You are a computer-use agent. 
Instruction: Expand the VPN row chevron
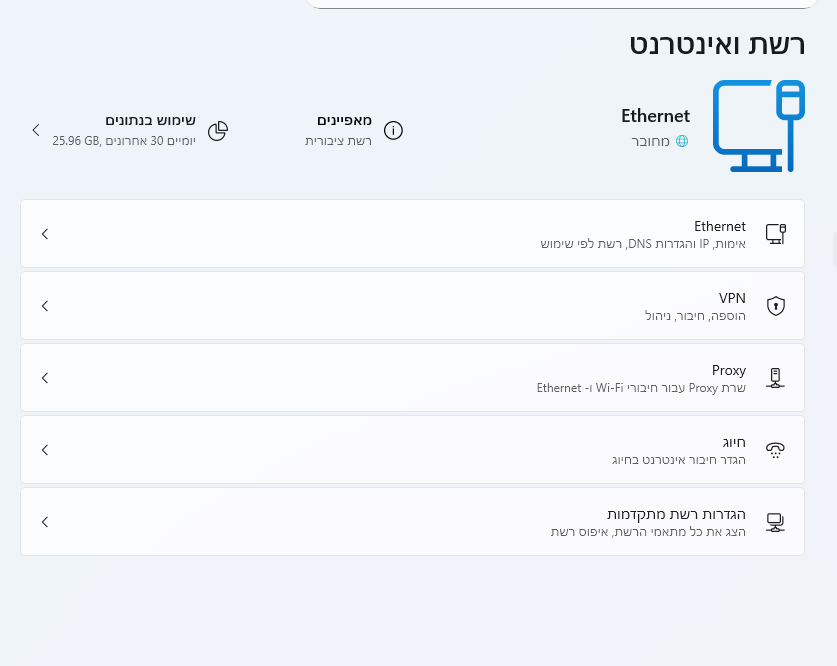[45, 306]
